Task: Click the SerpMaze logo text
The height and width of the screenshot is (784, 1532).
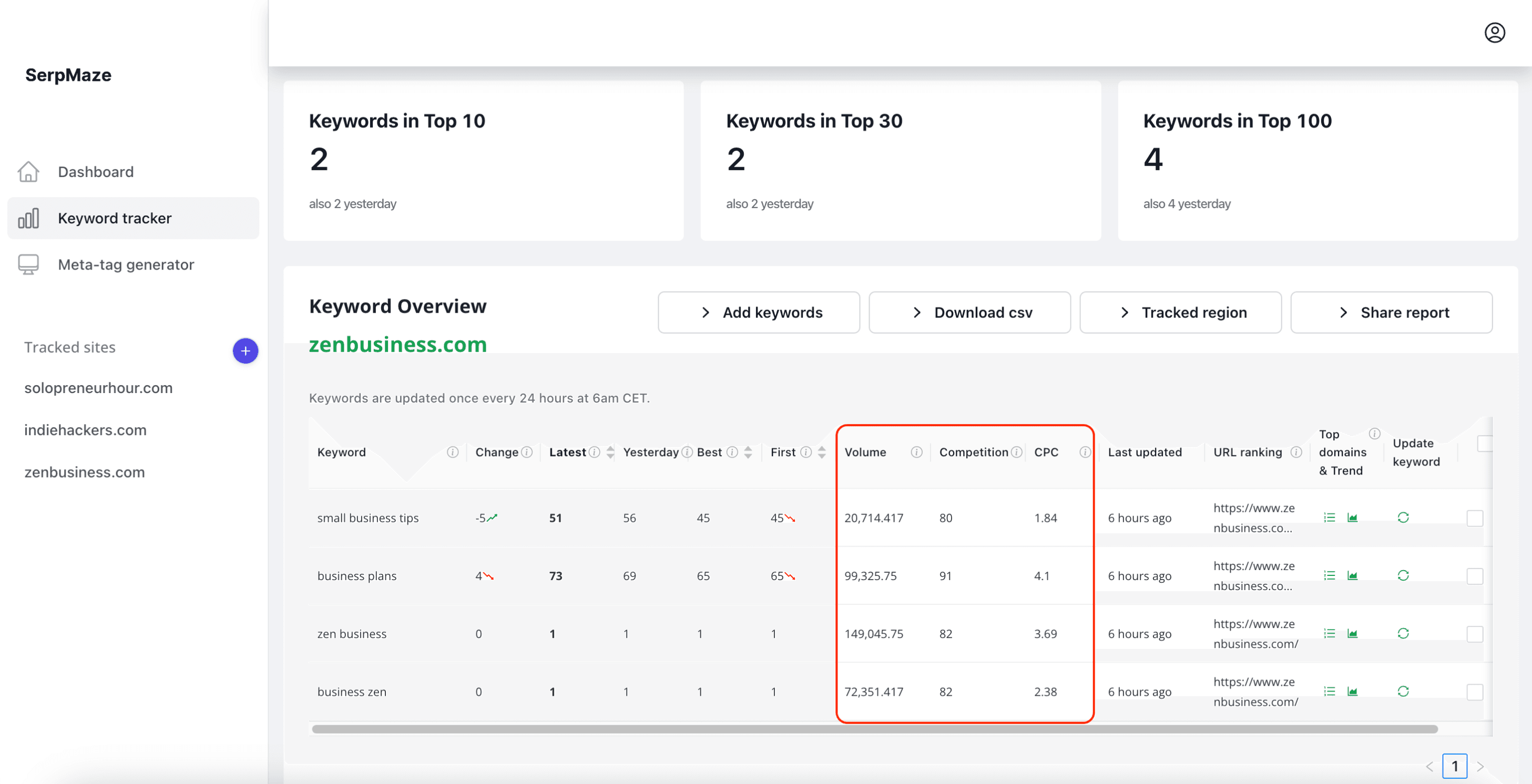Action: pos(68,75)
